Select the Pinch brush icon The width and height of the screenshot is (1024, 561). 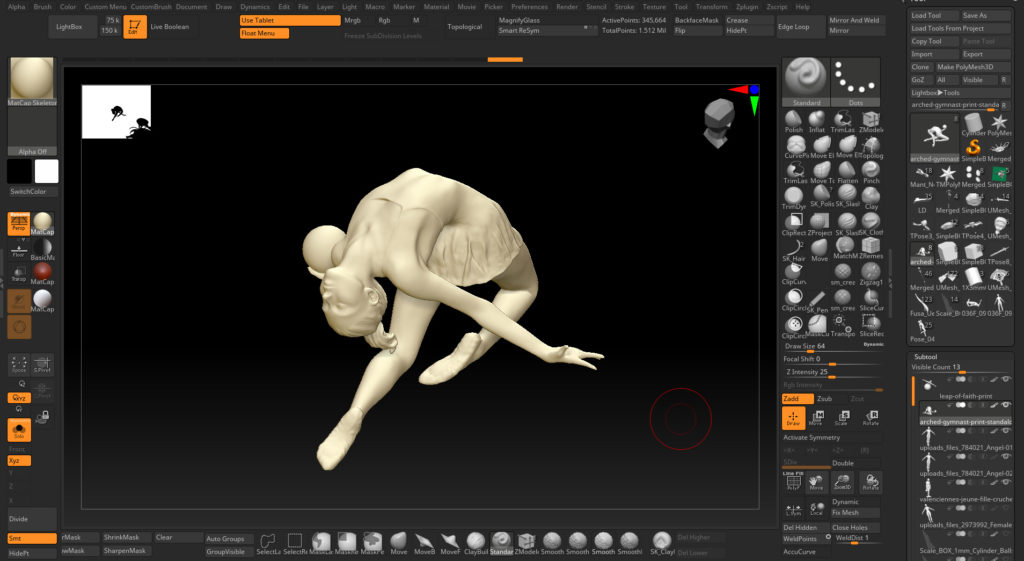pyautogui.click(x=871, y=170)
